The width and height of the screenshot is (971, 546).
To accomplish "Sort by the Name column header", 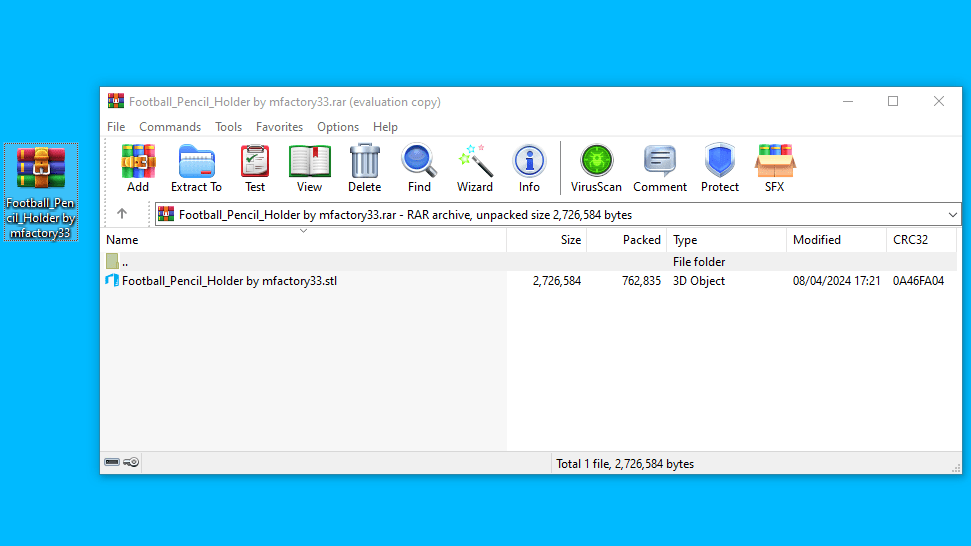I will [303, 240].
